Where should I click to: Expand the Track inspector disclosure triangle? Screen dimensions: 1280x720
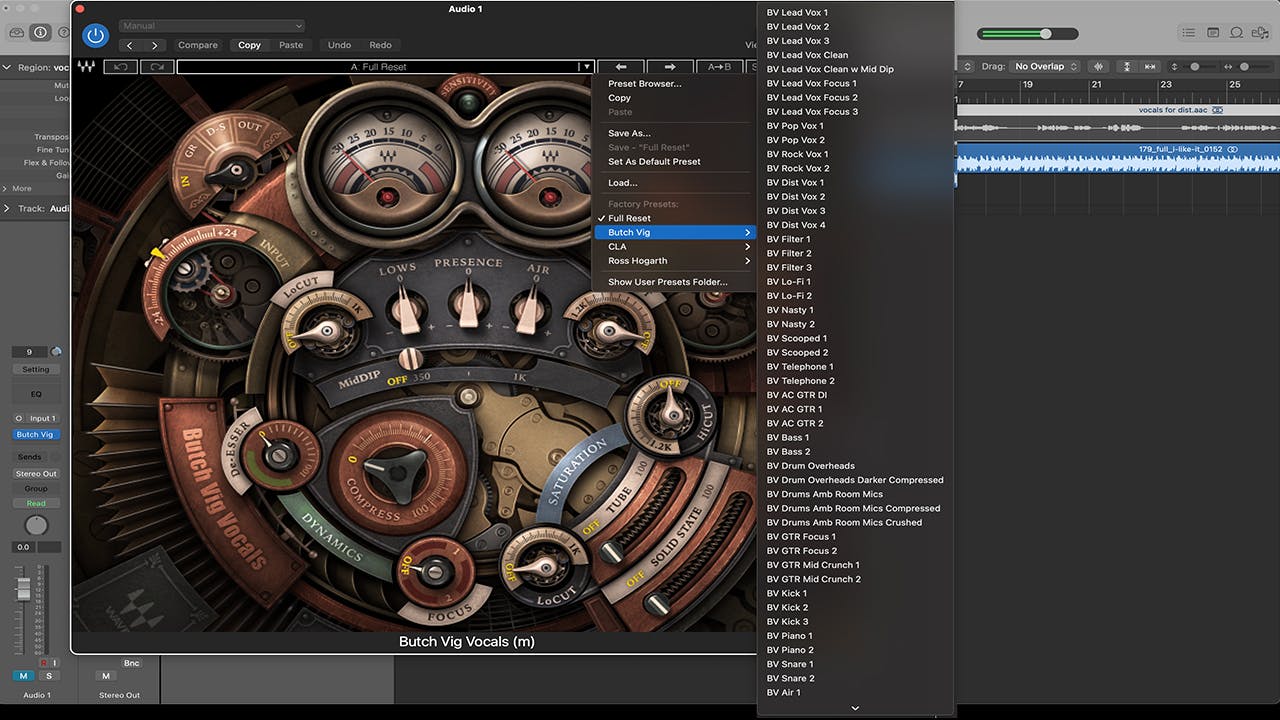point(8,209)
